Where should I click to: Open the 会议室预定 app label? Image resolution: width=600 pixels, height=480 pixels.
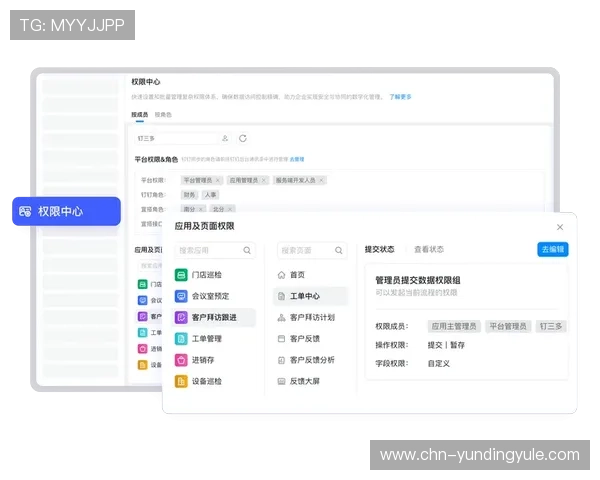(x=210, y=296)
